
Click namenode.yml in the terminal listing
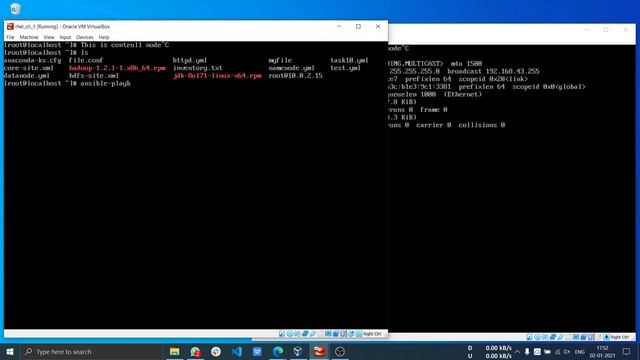[291, 68]
